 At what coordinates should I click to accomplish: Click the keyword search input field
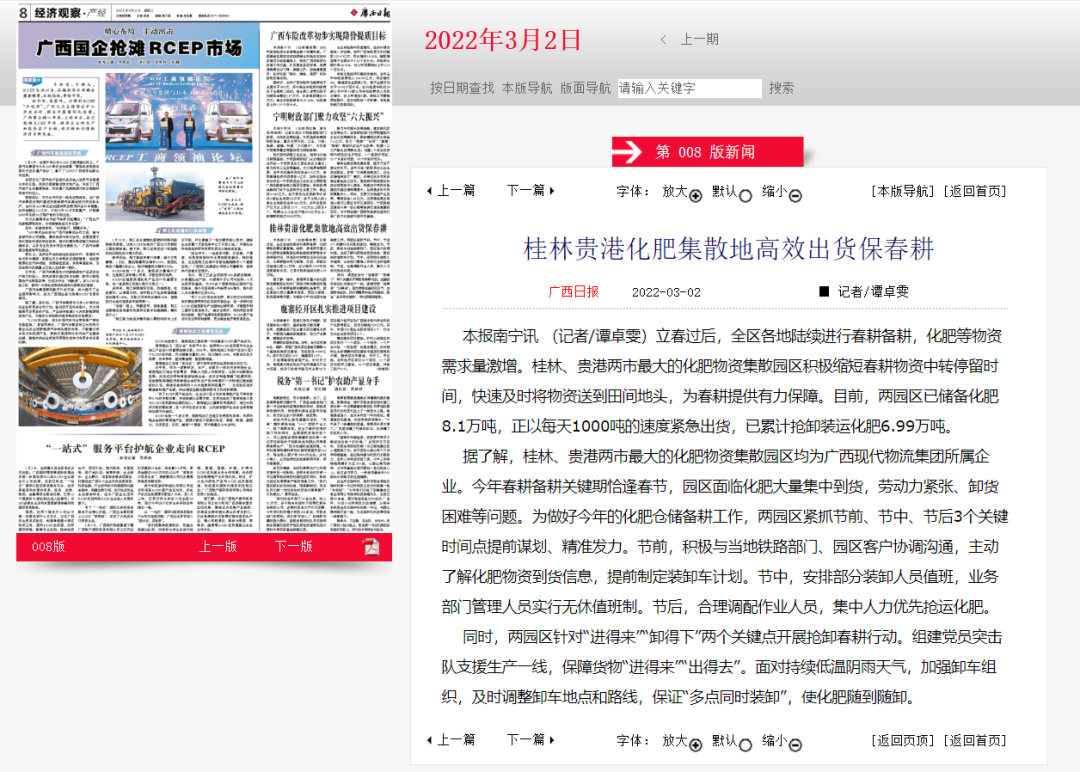(x=689, y=88)
